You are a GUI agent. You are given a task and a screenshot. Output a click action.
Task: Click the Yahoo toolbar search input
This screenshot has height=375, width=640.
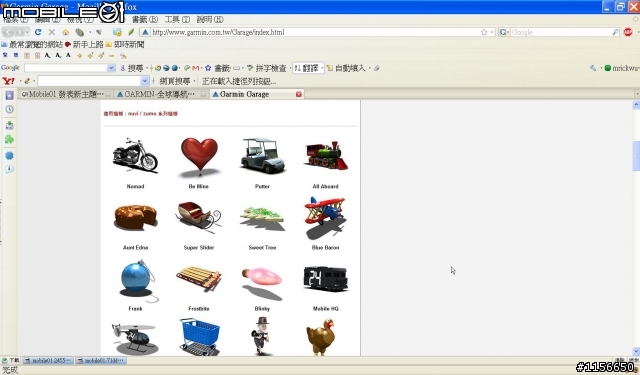pyautogui.click(x=89, y=81)
